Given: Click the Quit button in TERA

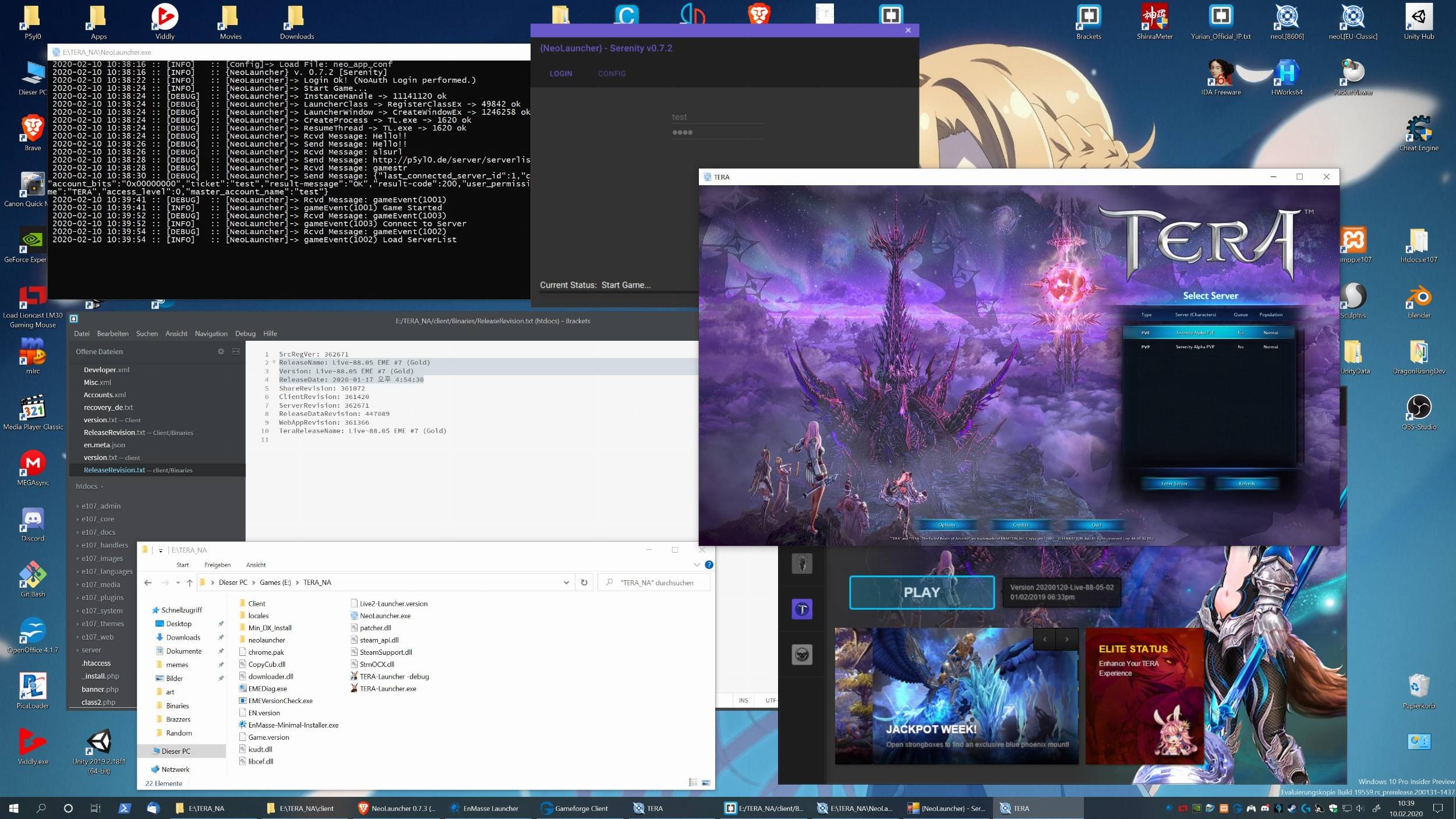Looking at the screenshot, I should (x=1096, y=525).
